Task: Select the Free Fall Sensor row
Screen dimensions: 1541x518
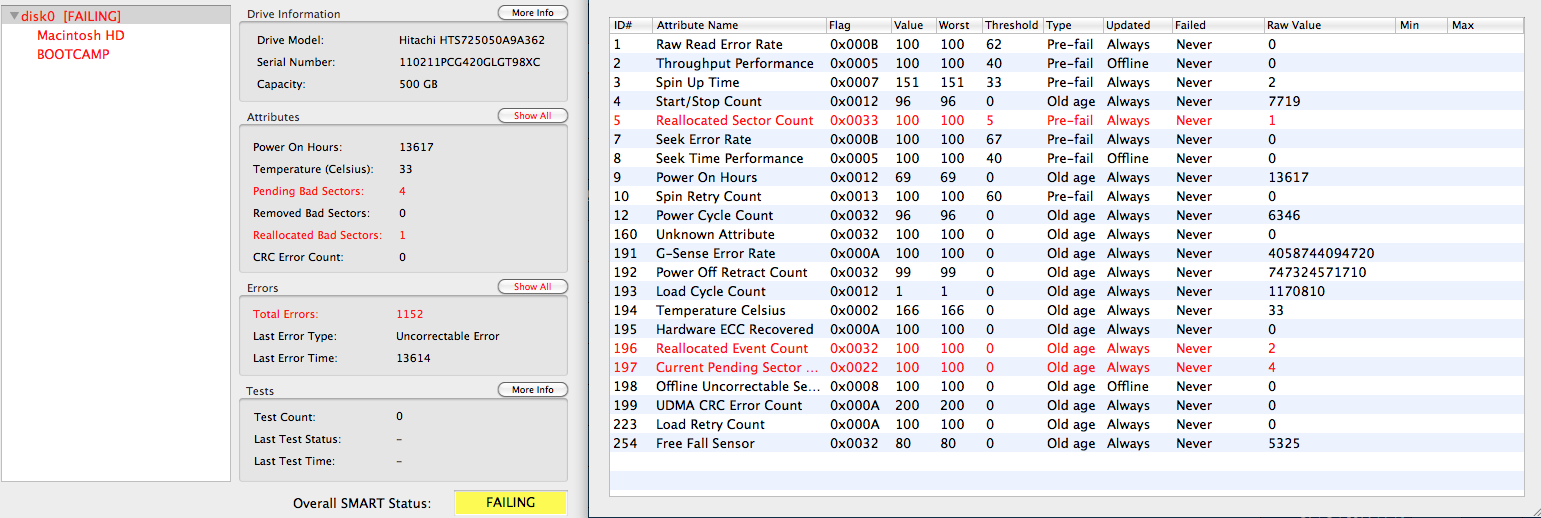Action: 705,444
